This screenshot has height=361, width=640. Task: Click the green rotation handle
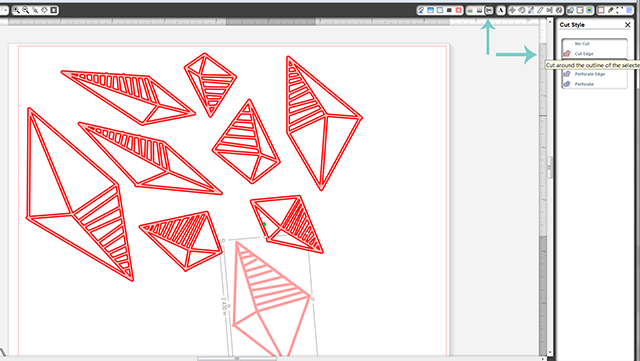264,224
